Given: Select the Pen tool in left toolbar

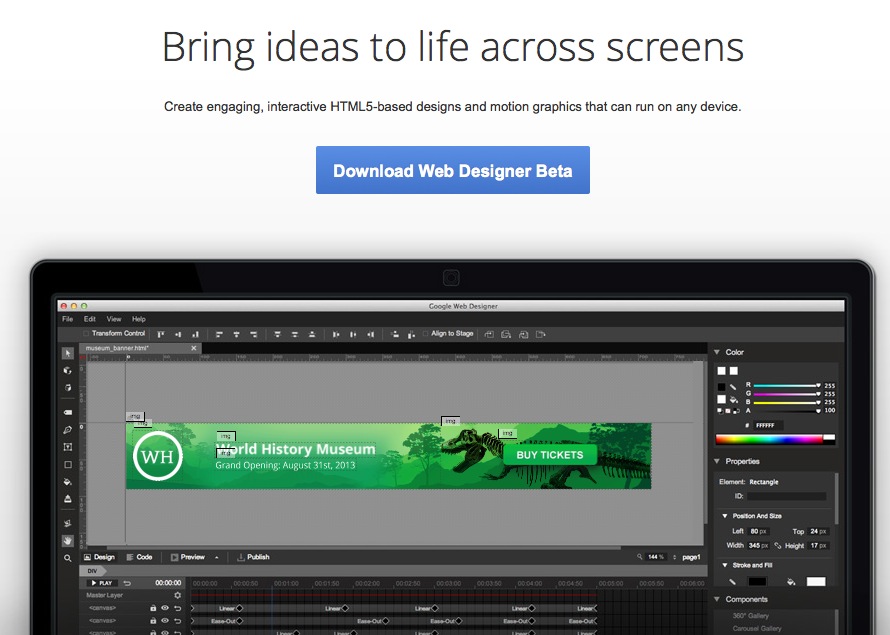Looking at the screenshot, I should 68,430.
